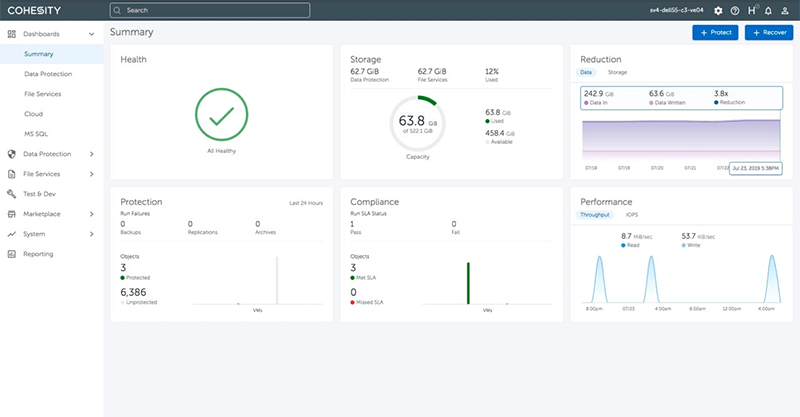Click the Reduction area chart
800x417 pixels.
coord(681,139)
